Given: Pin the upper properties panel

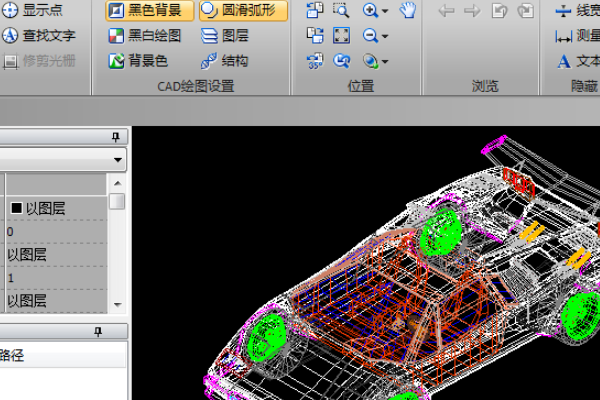Looking at the screenshot, I should coord(116,136).
